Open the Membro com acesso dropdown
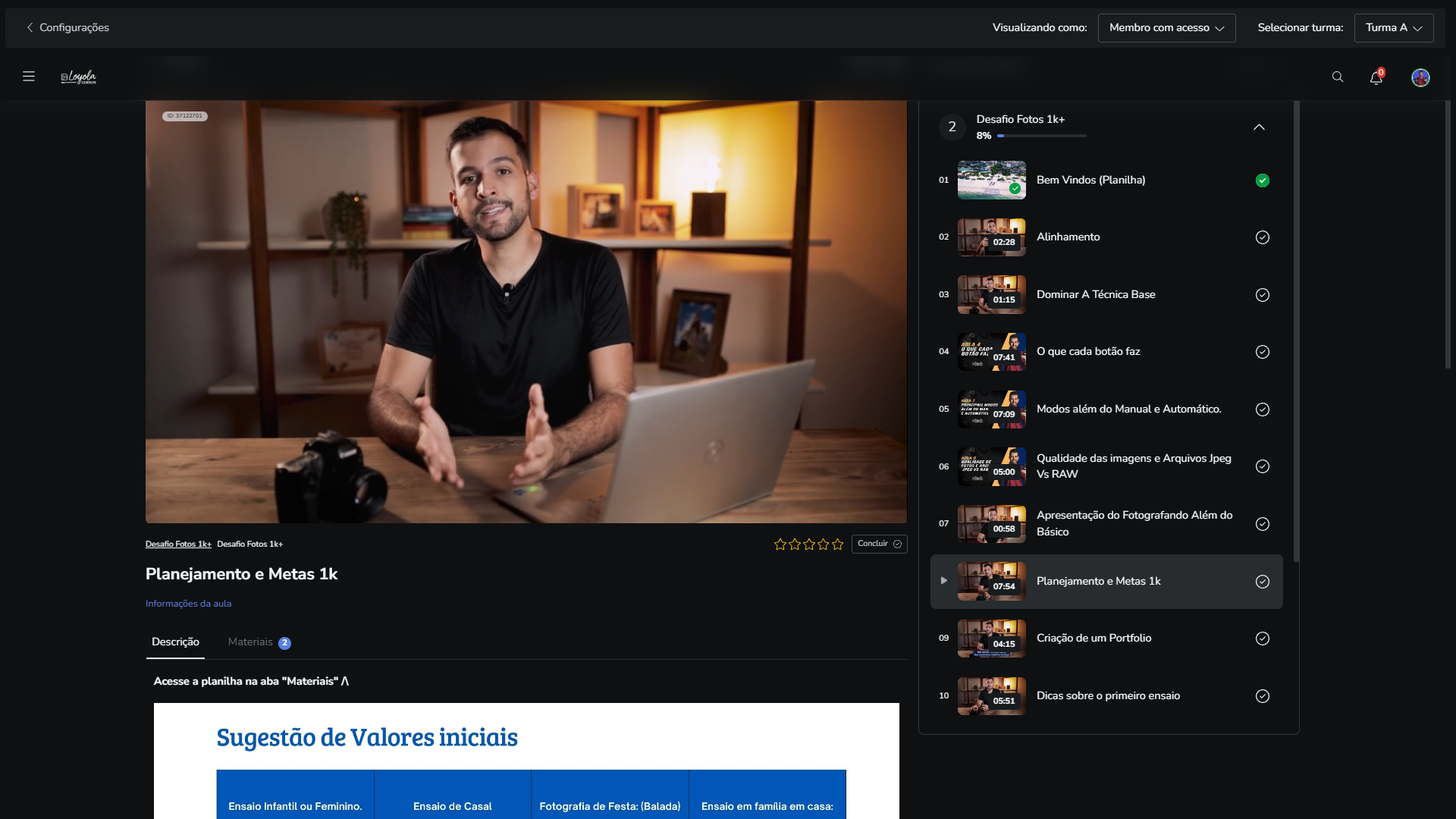This screenshot has height=819, width=1456. tap(1166, 28)
